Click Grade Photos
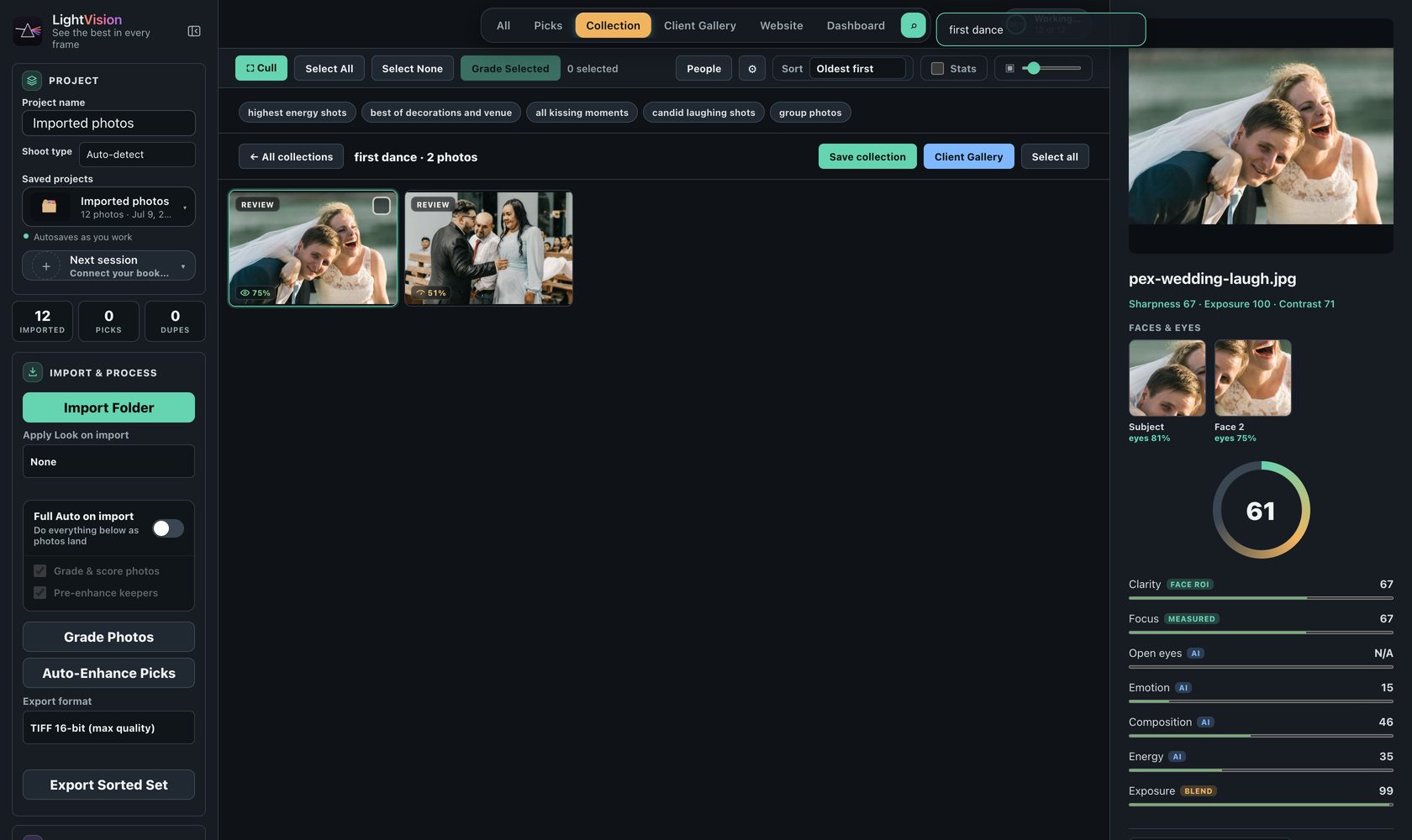Viewport: 1412px width, 840px height. [108, 637]
